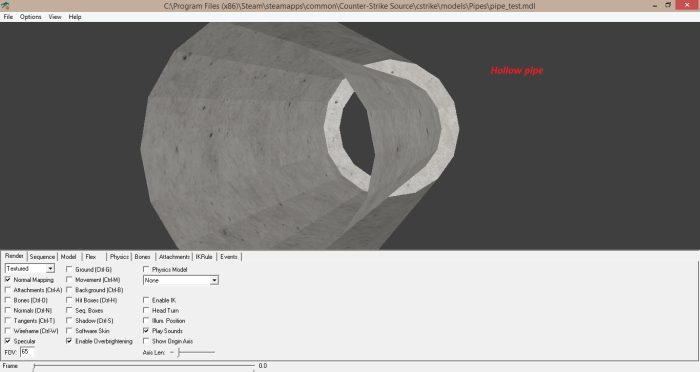The height and width of the screenshot is (372, 700).
Task: Minimize the model viewer window
Action: pos(654,5)
